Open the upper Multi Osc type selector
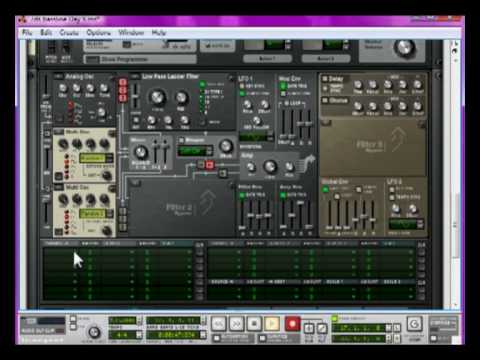Screen dimensions: 480x360 click(x=59, y=132)
